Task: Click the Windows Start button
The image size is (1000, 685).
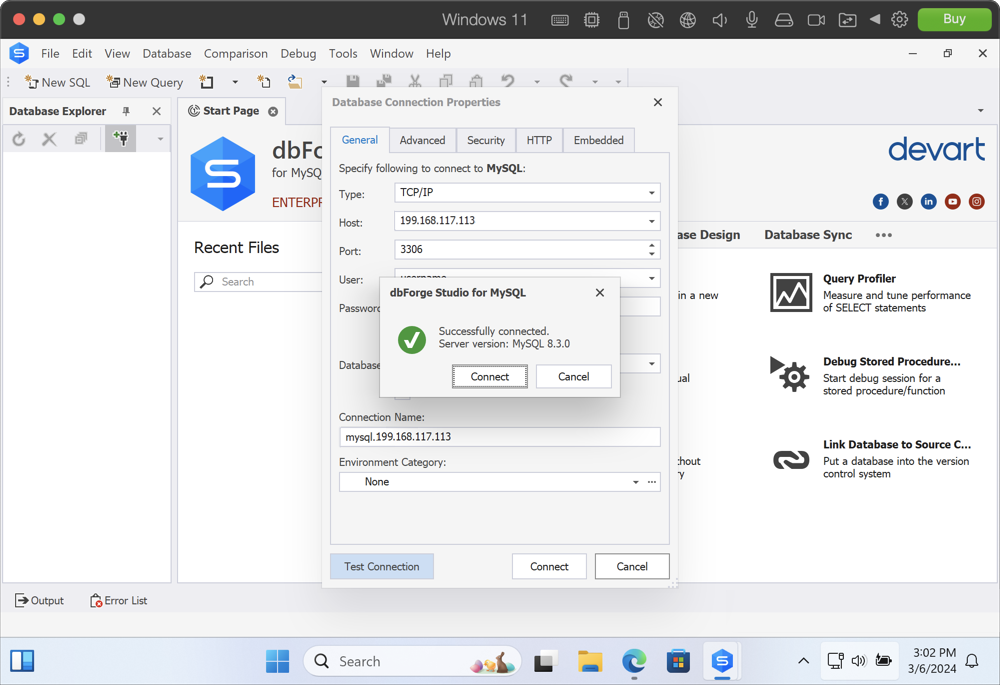Action: tap(277, 661)
